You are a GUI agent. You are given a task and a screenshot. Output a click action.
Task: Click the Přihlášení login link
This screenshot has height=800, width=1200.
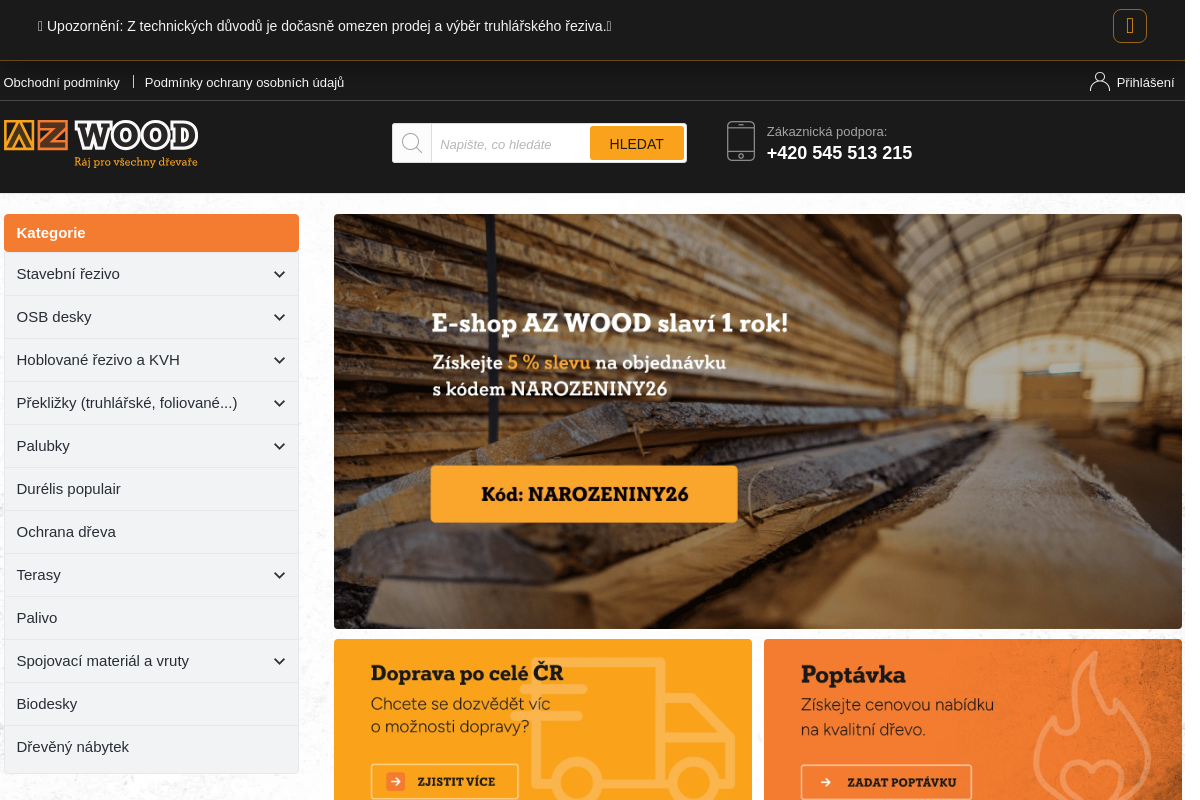point(1145,82)
